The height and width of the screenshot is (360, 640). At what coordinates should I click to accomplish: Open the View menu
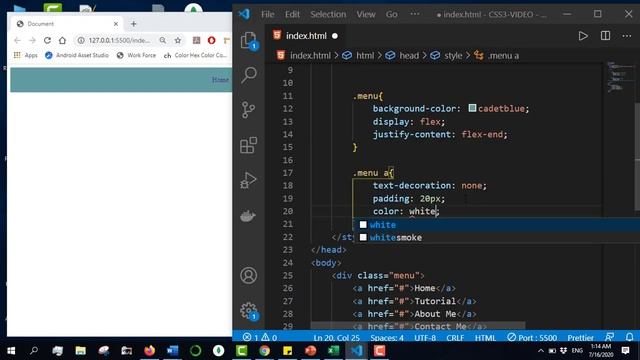click(x=366, y=14)
